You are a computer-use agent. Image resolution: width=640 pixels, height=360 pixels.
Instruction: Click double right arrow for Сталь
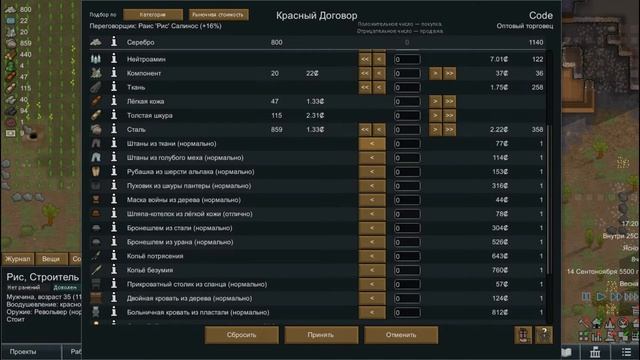click(x=450, y=130)
